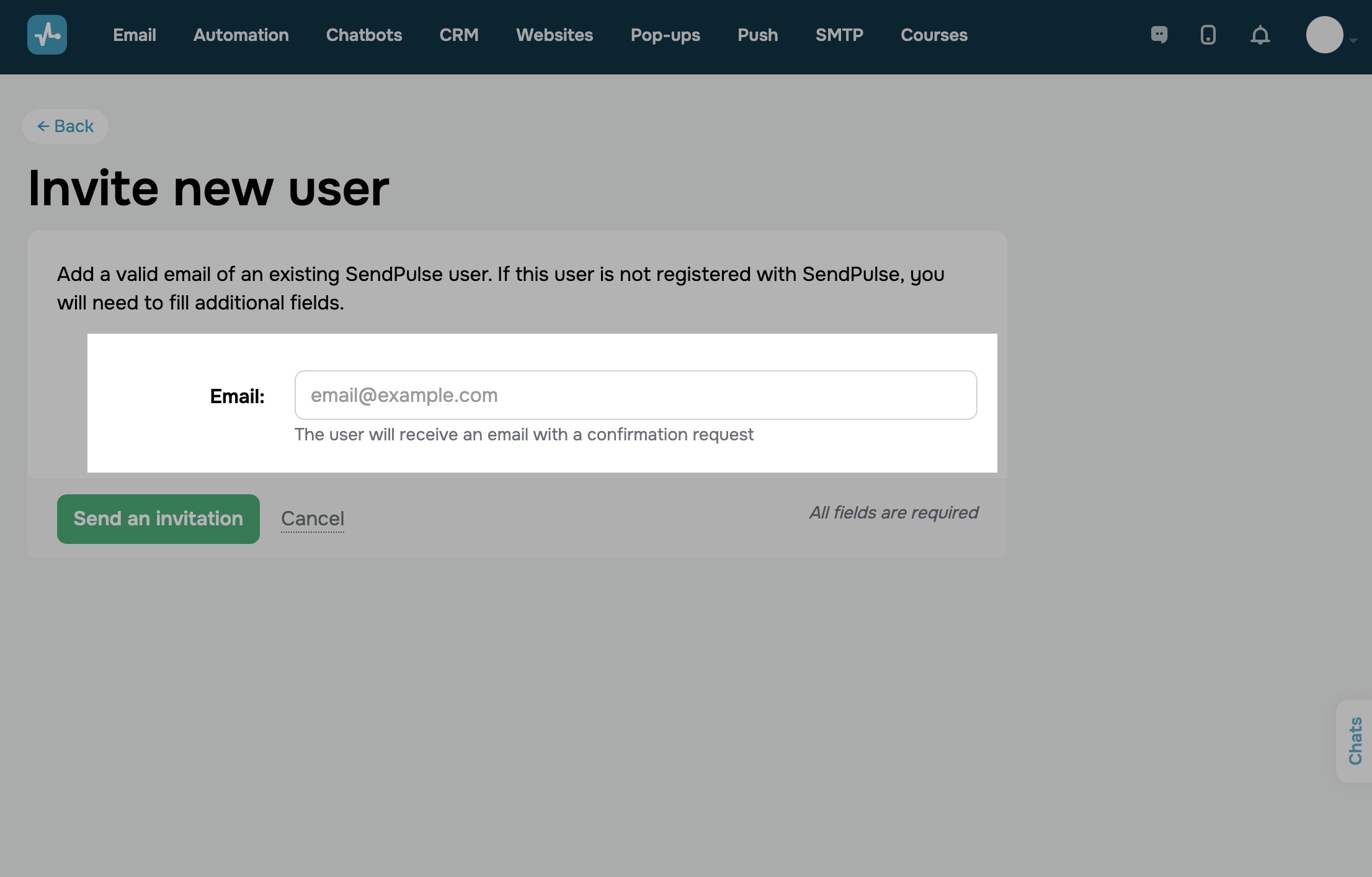The height and width of the screenshot is (877, 1372).
Task: Click the 'Email:' field label
Action: (x=238, y=396)
